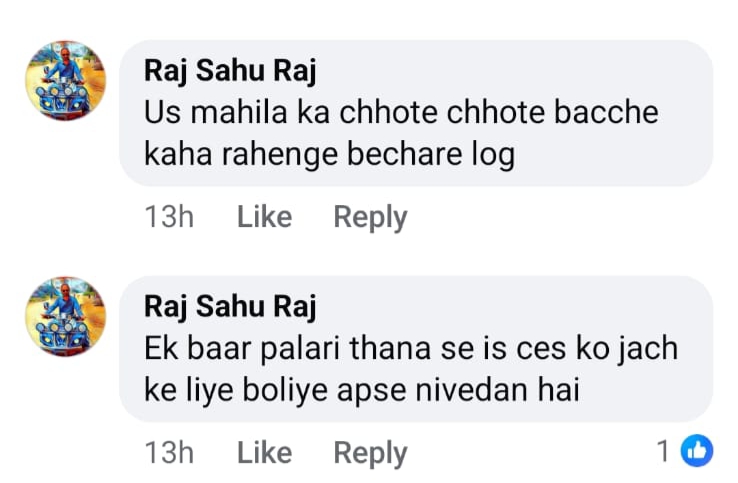Click the text line "Us mahila ka chhote chhote bacche"
738x483 pixels.
coord(401,112)
